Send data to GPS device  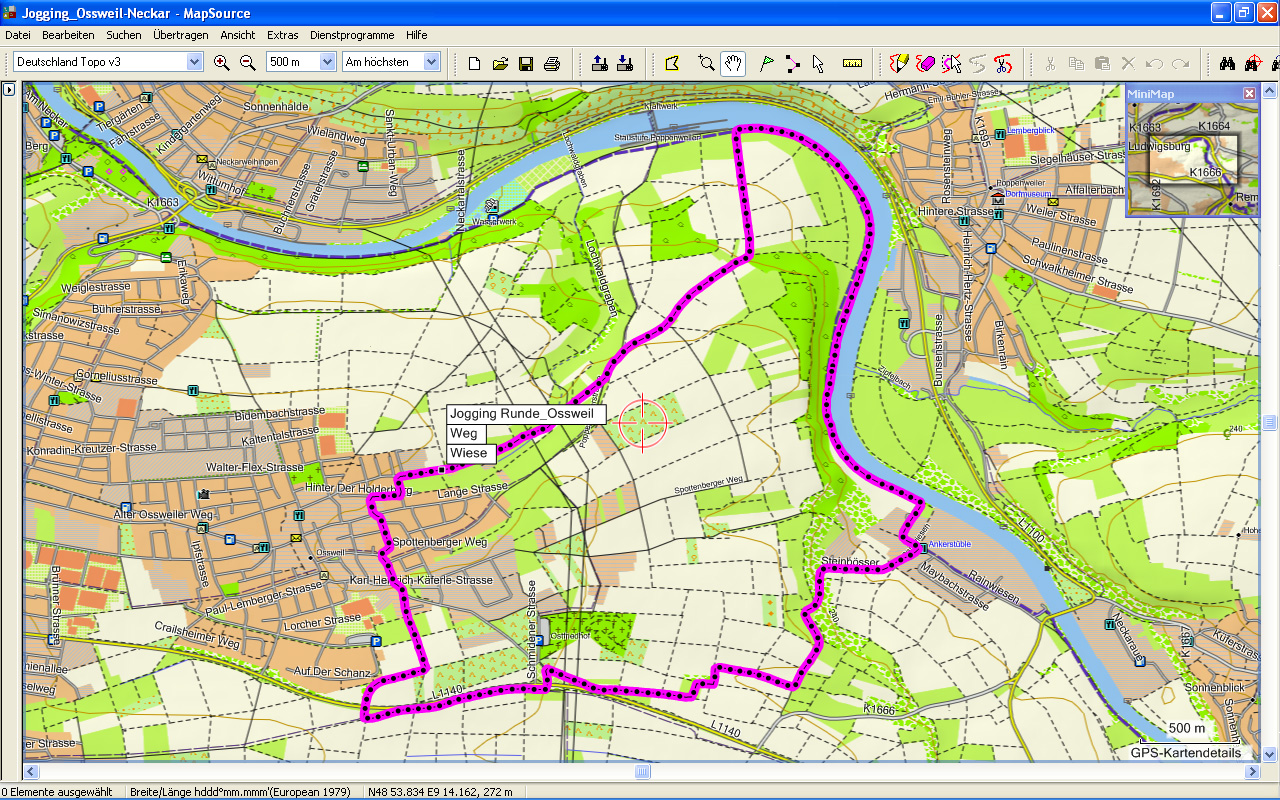(x=599, y=63)
